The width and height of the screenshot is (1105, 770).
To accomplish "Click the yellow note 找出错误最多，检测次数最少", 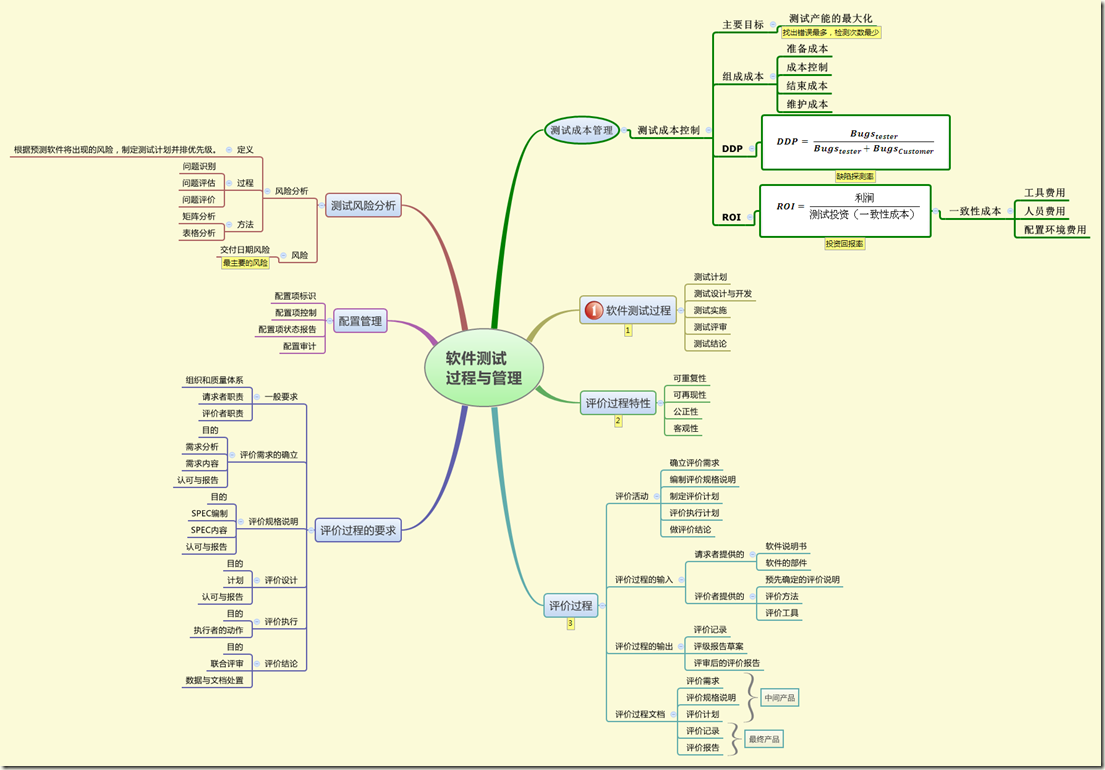I will [x=831, y=32].
